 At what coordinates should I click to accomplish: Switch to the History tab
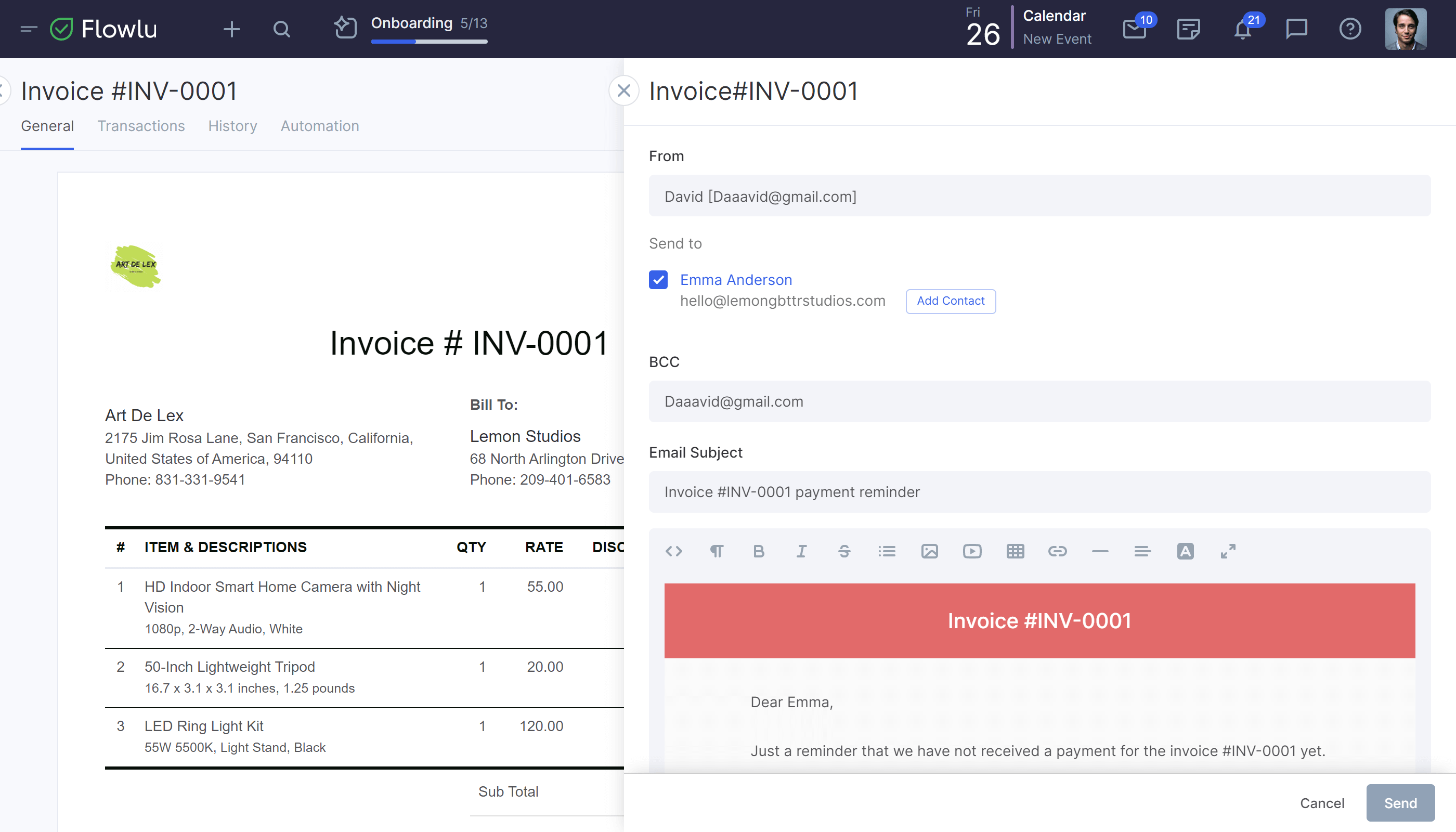232,126
